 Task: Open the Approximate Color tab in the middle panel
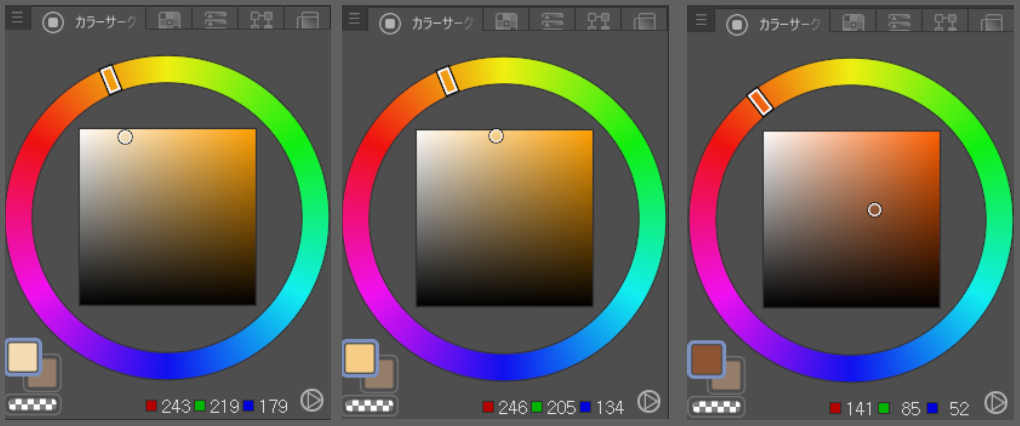[x=644, y=20]
